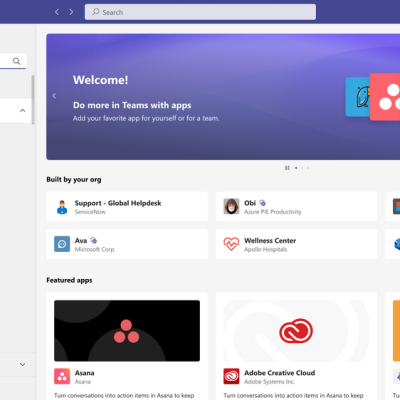
Task: Click the 'Featured apps' heading
Action: pyautogui.click(x=69, y=280)
